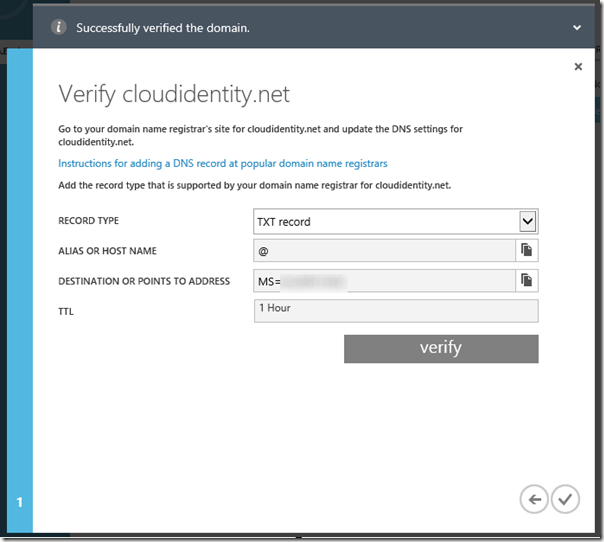Image resolution: width=604 pixels, height=542 pixels.
Task: Click the 'Verify cloudidentity.net' heading
Action: click(x=174, y=94)
